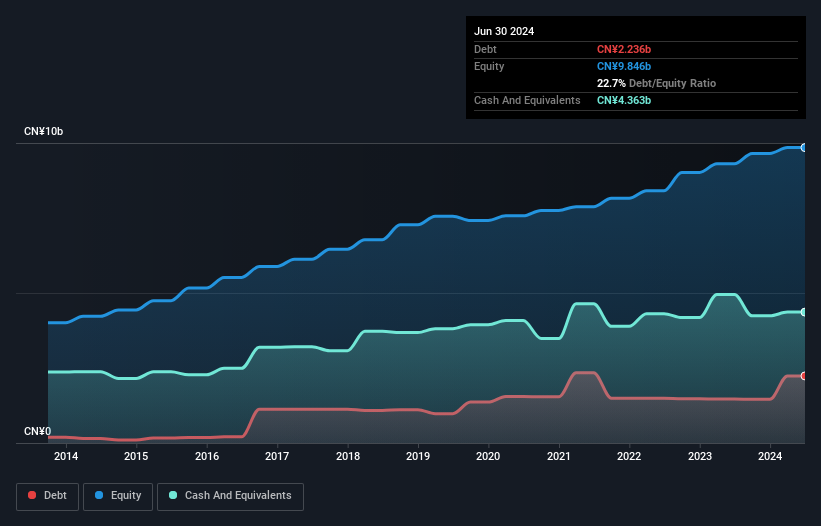Click the 2022 x-axis label
821x526 pixels.
(x=629, y=456)
